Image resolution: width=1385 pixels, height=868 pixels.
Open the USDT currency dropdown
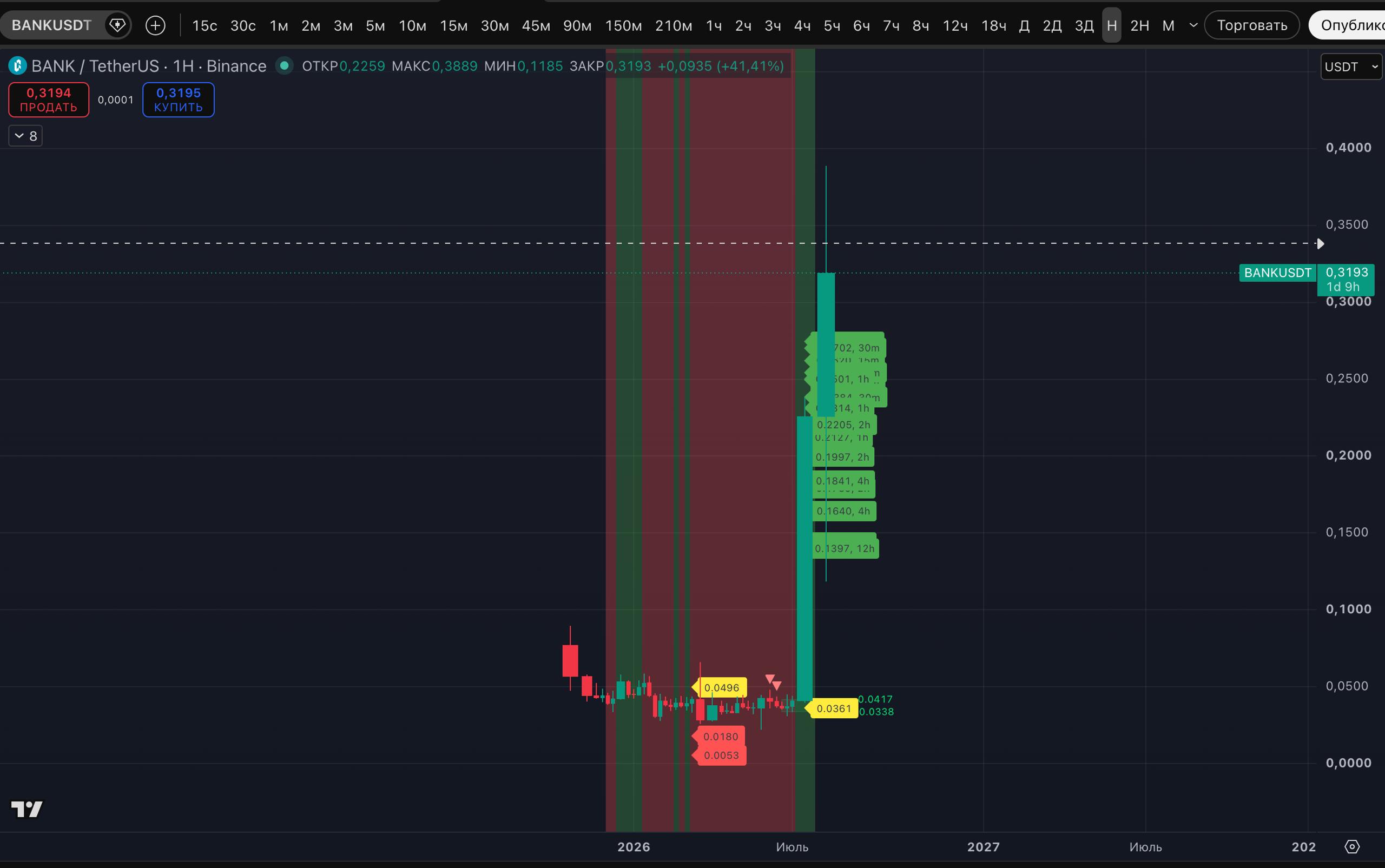(x=1351, y=67)
